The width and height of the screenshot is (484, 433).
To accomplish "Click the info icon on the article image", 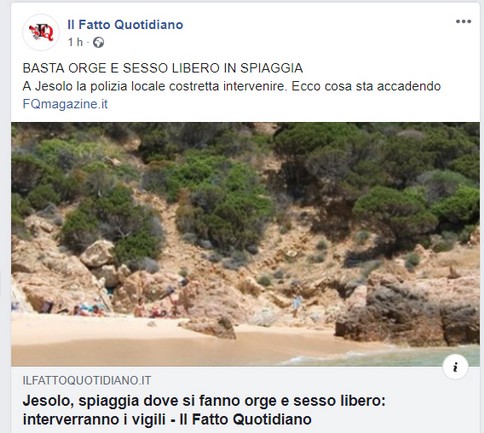I will [x=455, y=367].
